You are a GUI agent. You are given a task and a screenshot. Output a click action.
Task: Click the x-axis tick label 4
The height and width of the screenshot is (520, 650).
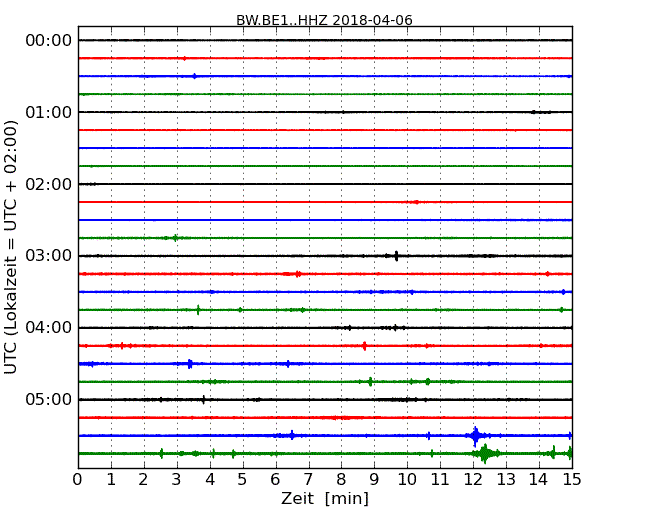pos(210,480)
